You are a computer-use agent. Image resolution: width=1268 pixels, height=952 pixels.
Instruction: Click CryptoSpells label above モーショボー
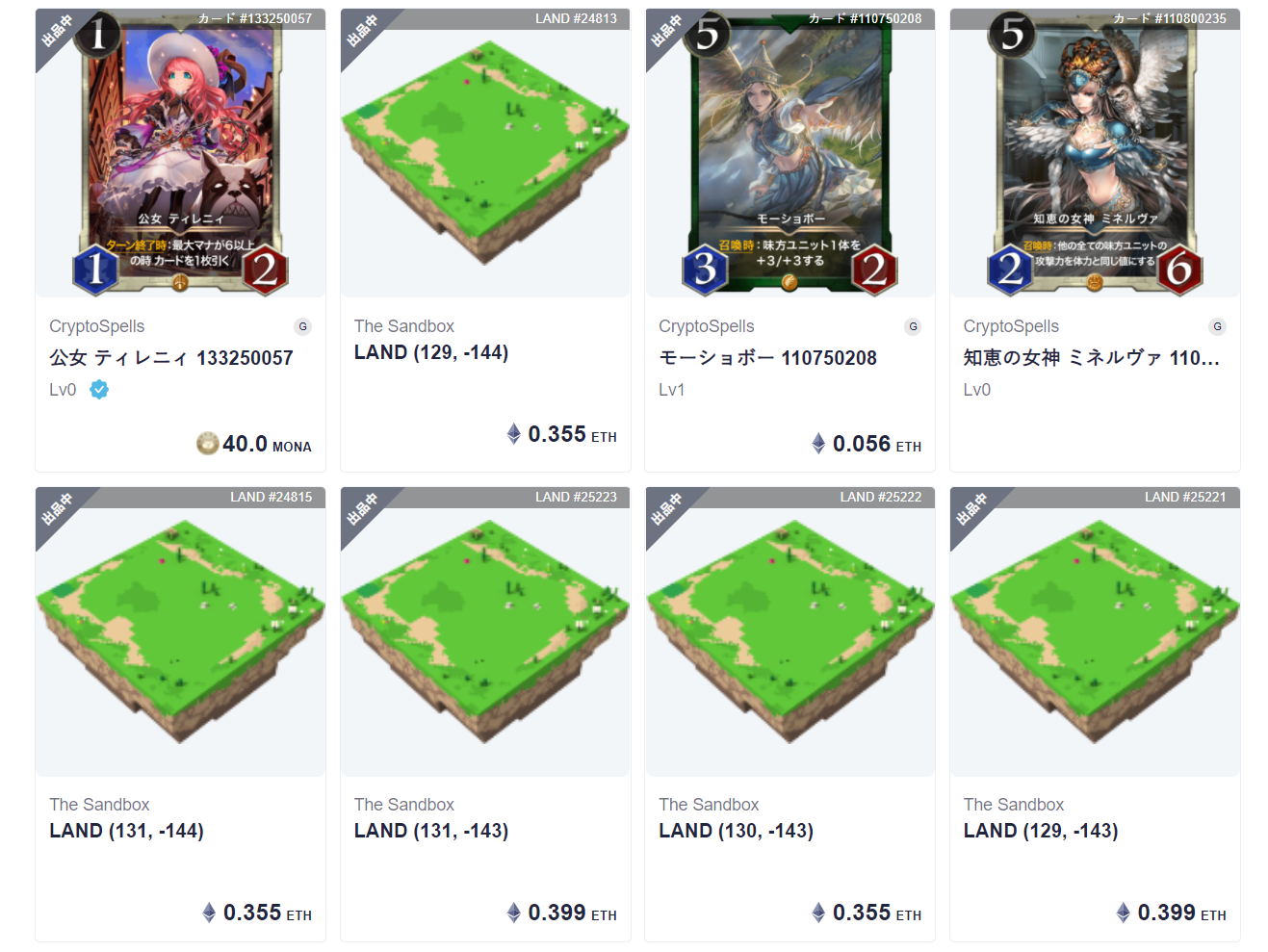[707, 326]
